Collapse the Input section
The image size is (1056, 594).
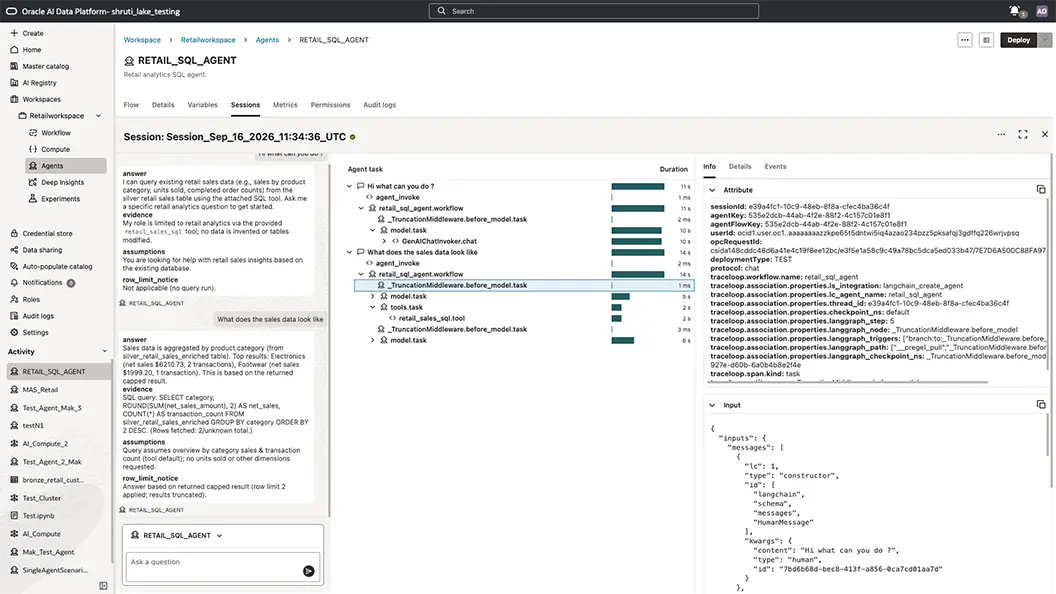(x=712, y=405)
